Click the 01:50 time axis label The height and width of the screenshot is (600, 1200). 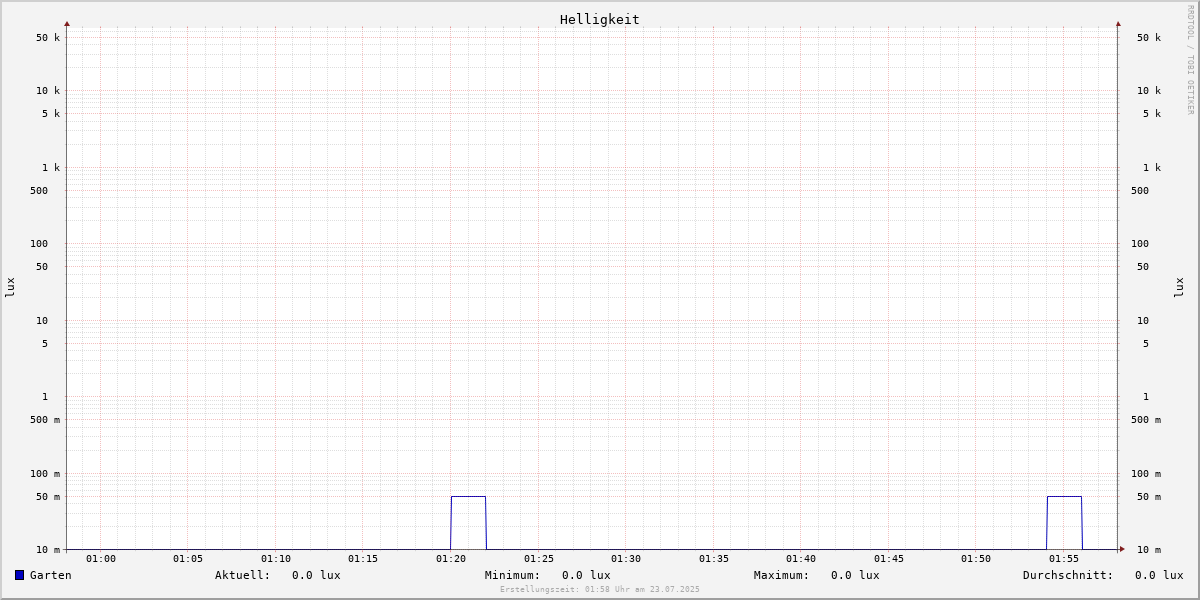click(x=976, y=559)
